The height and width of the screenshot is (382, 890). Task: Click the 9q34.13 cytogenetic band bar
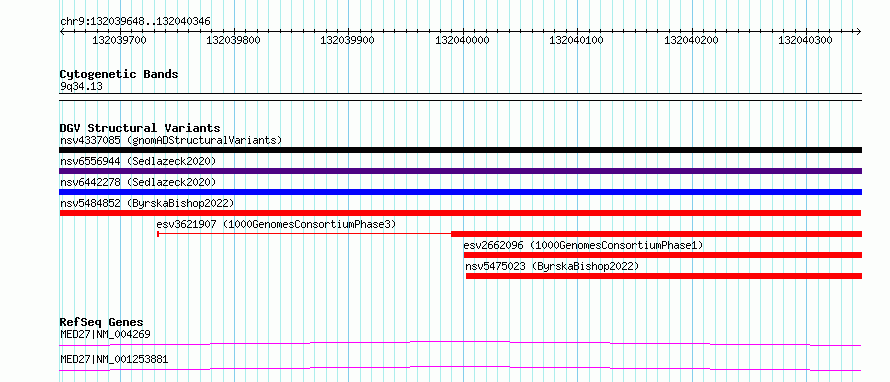pyautogui.click(x=460, y=97)
